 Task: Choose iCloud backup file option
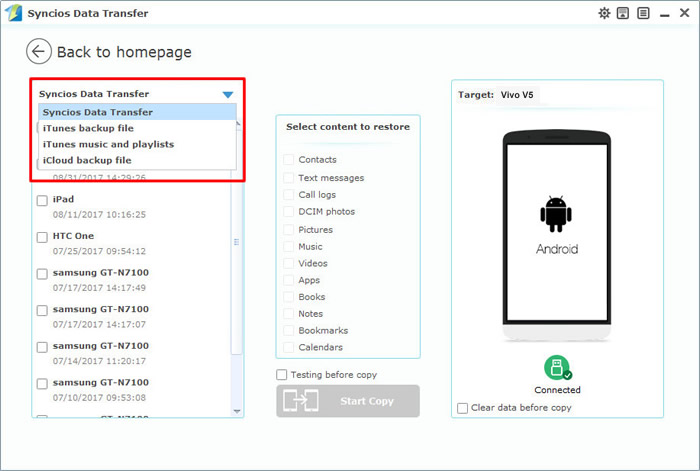click(x=138, y=160)
